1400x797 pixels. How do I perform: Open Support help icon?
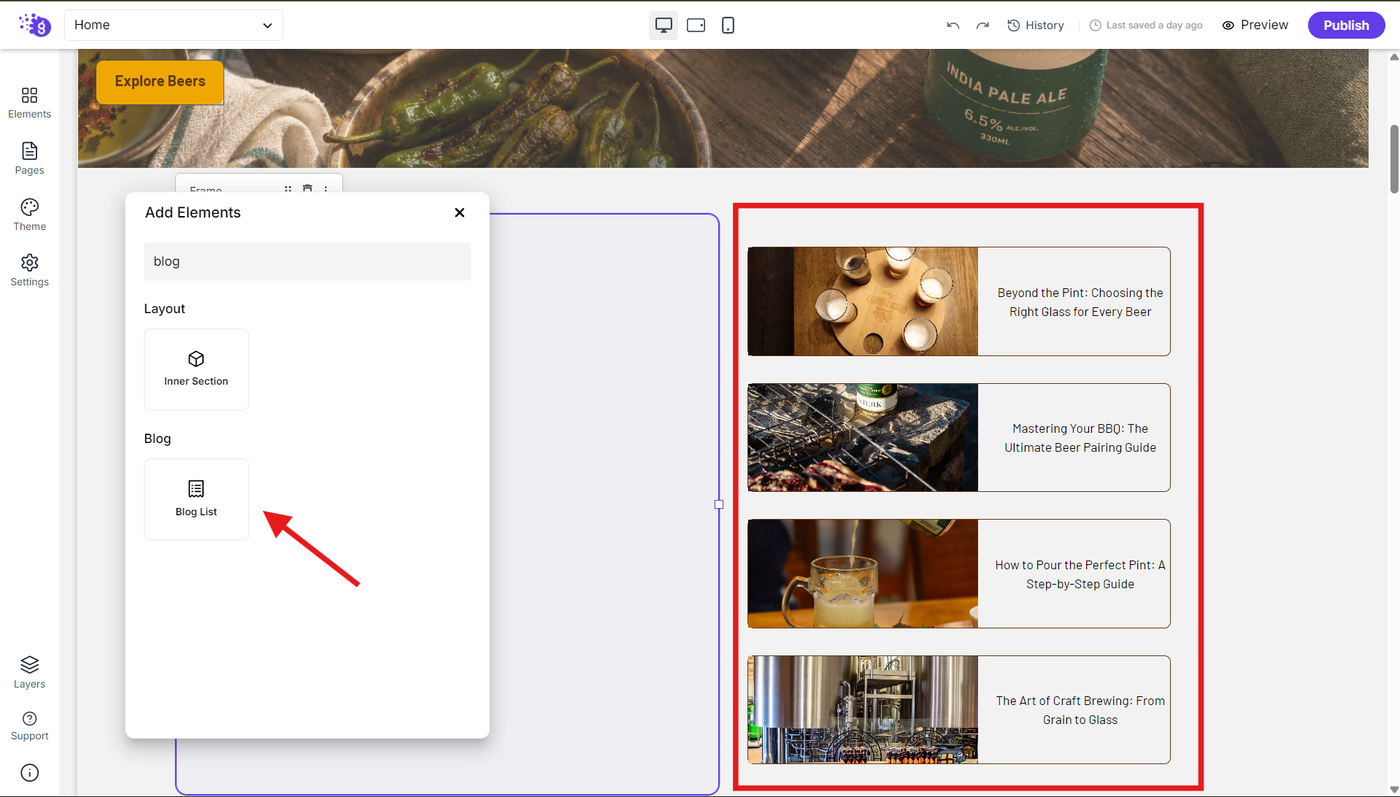pyautogui.click(x=29, y=726)
